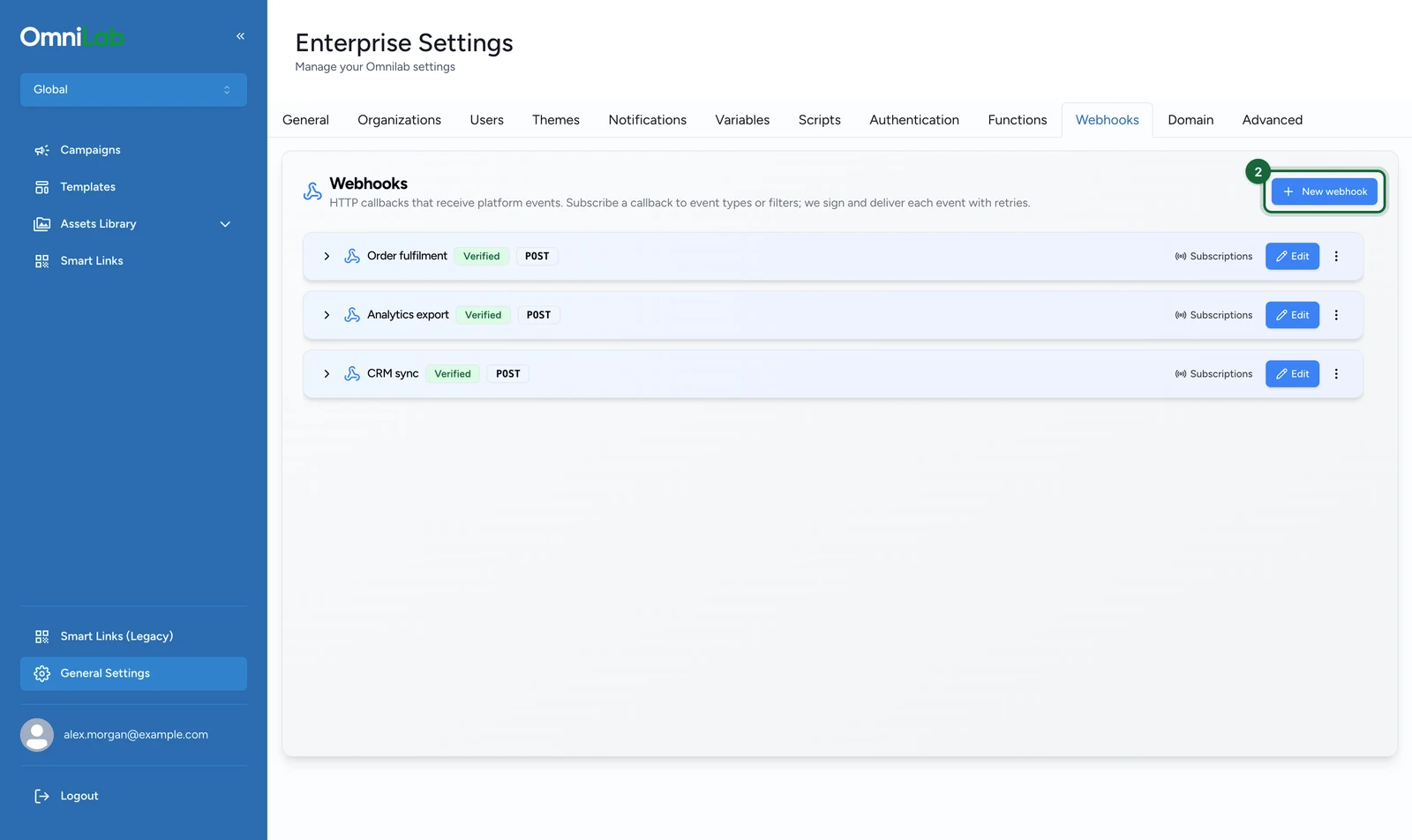Open the Global organization dropdown
The width and height of the screenshot is (1412, 840).
pos(133,90)
